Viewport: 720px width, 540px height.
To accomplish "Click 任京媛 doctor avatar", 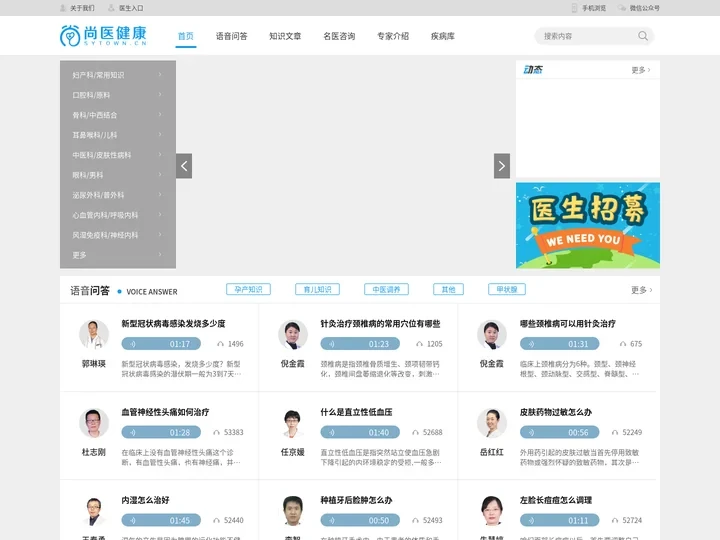I will (x=292, y=423).
